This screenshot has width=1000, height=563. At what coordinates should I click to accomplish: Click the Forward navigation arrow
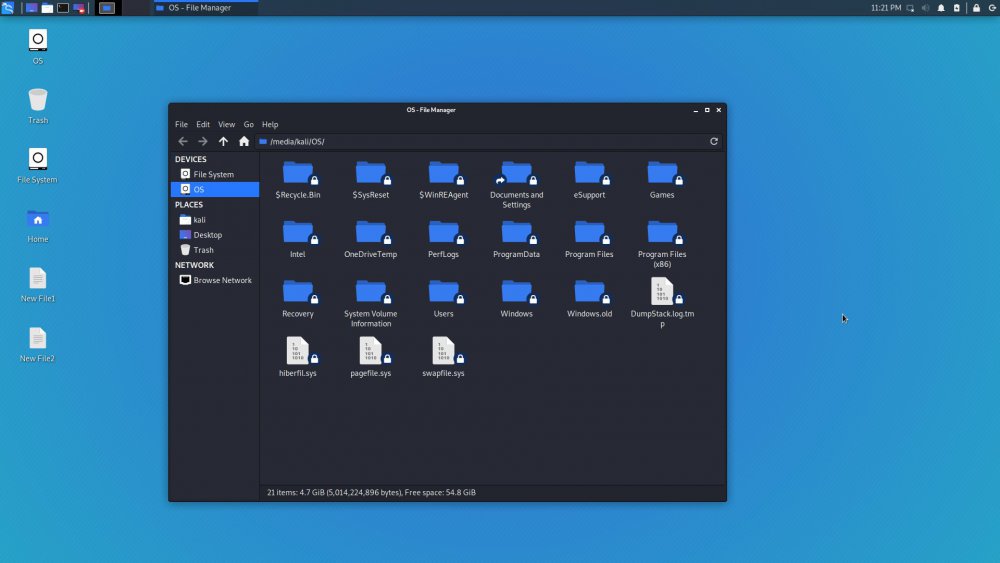(202, 141)
